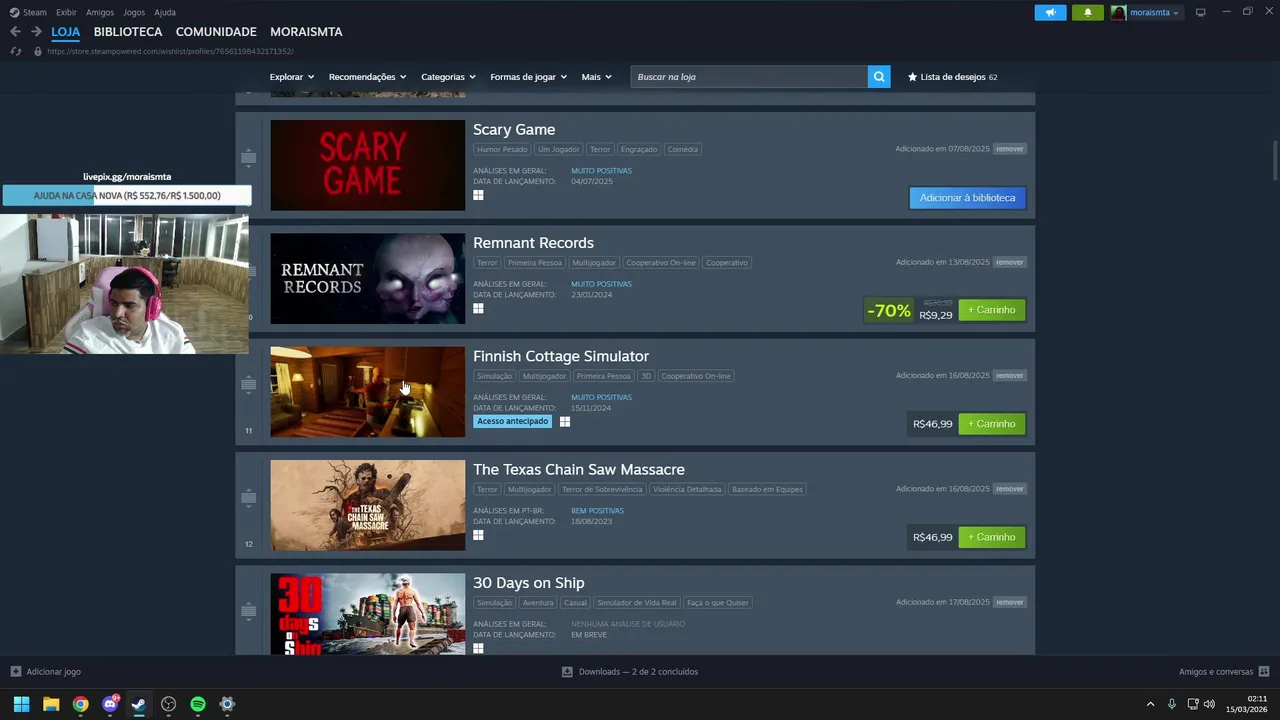
Task: Open the Amigos menu
Action: click(100, 12)
